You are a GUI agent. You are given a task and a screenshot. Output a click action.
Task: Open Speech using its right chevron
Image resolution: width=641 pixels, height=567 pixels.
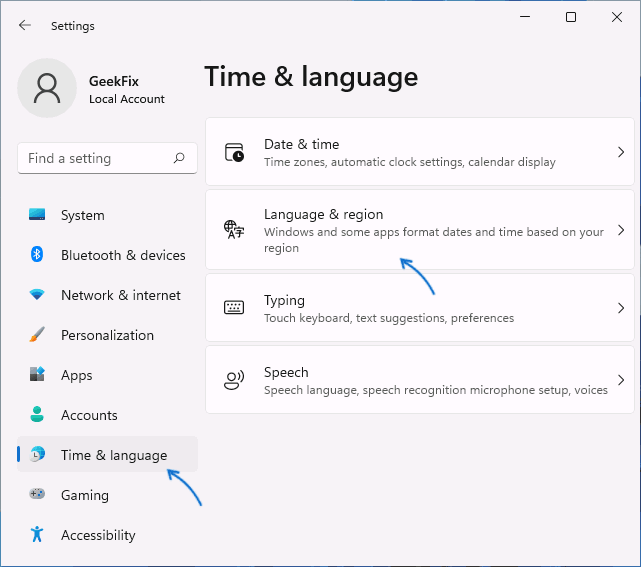coord(621,380)
